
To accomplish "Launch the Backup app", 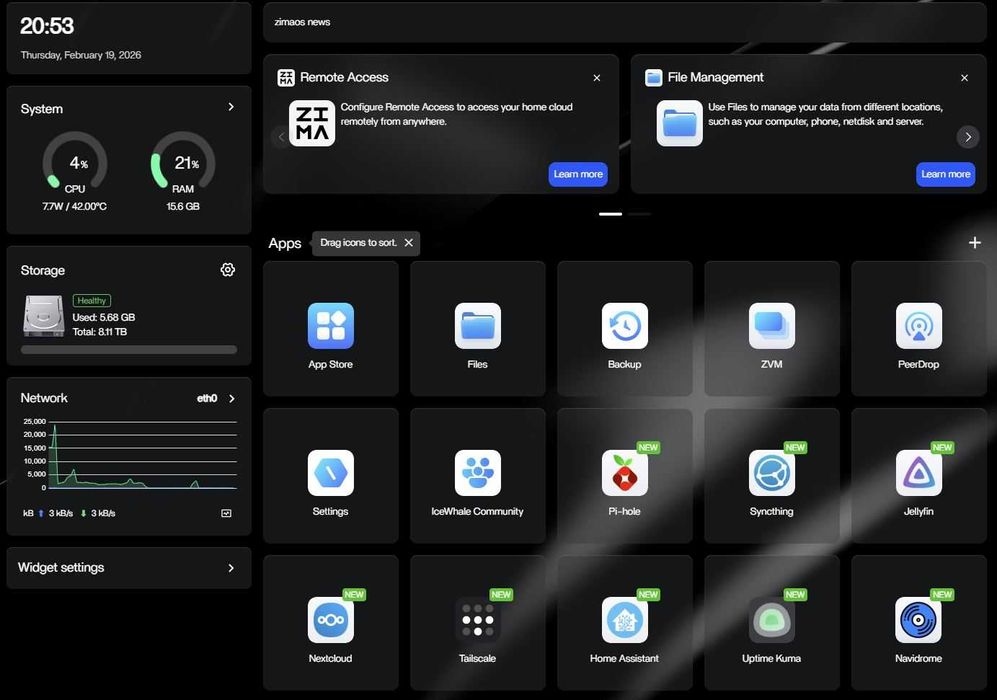I will pos(624,326).
